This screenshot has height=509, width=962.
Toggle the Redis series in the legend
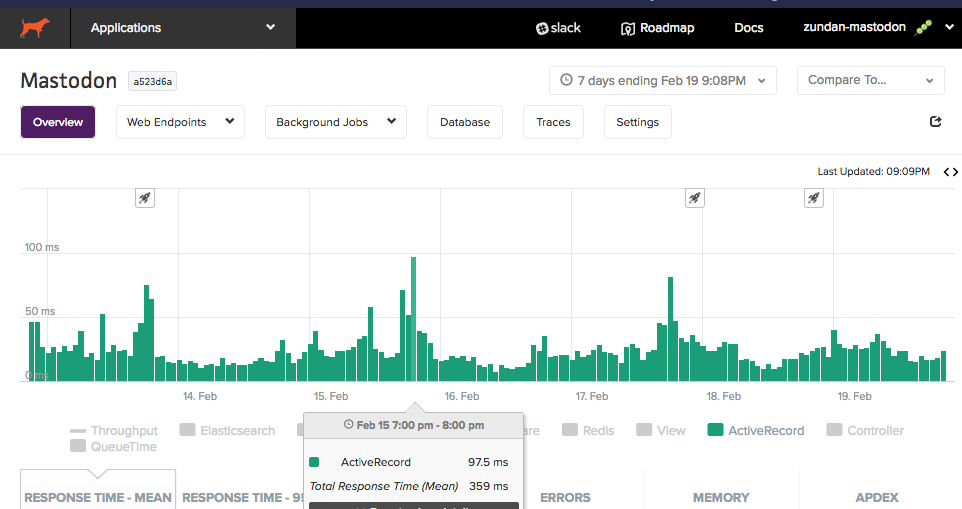588,431
